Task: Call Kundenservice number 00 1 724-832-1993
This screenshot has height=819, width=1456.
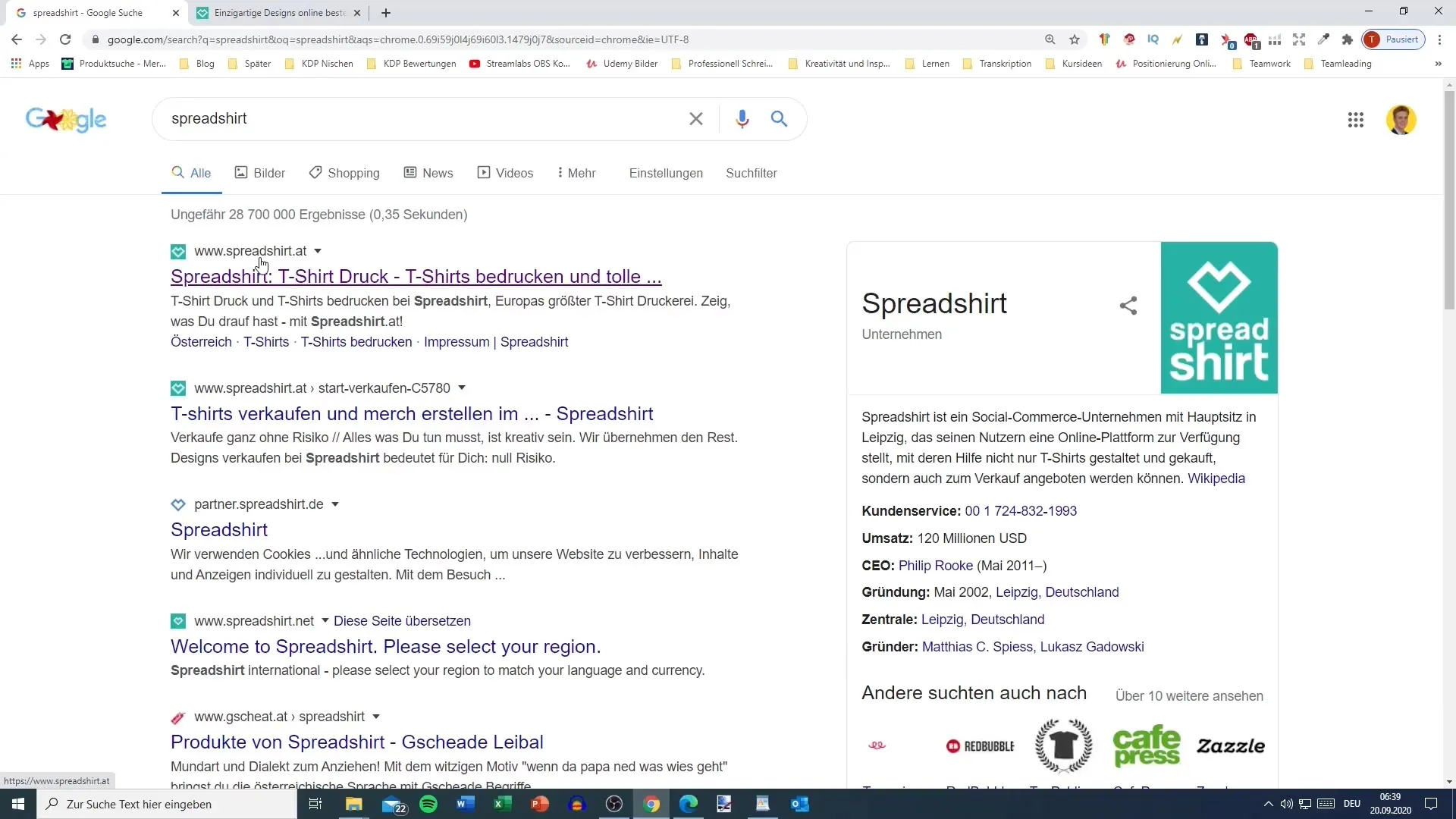Action: pyautogui.click(x=1021, y=511)
